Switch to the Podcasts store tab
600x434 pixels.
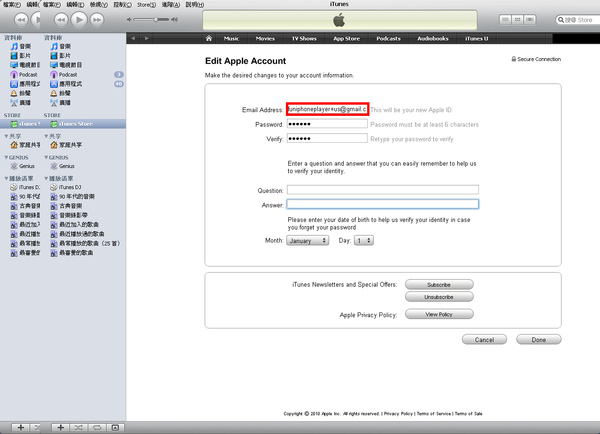[x=388, y=38]
